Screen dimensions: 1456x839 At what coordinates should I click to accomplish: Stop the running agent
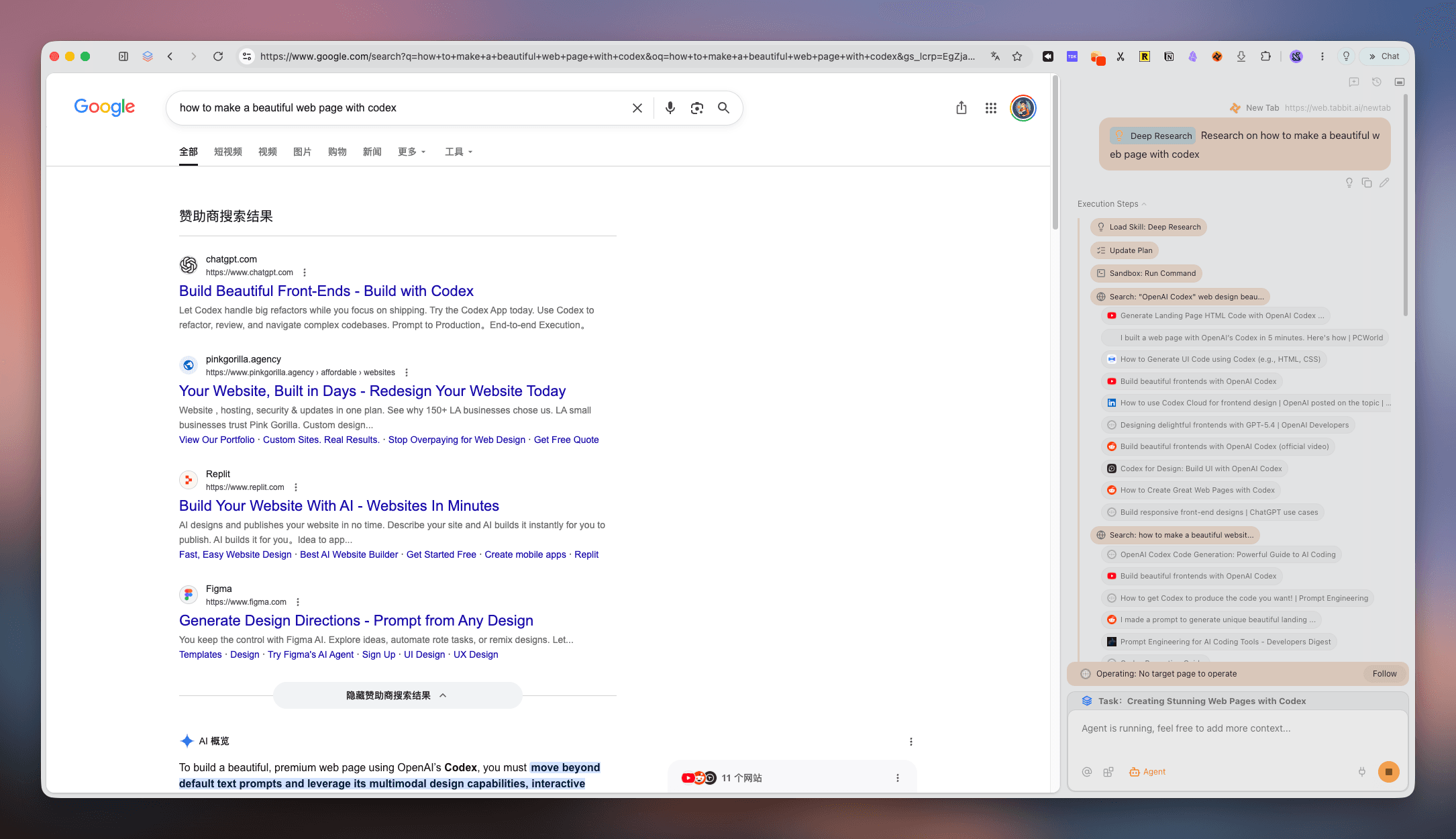click(x=1389, y=772)
